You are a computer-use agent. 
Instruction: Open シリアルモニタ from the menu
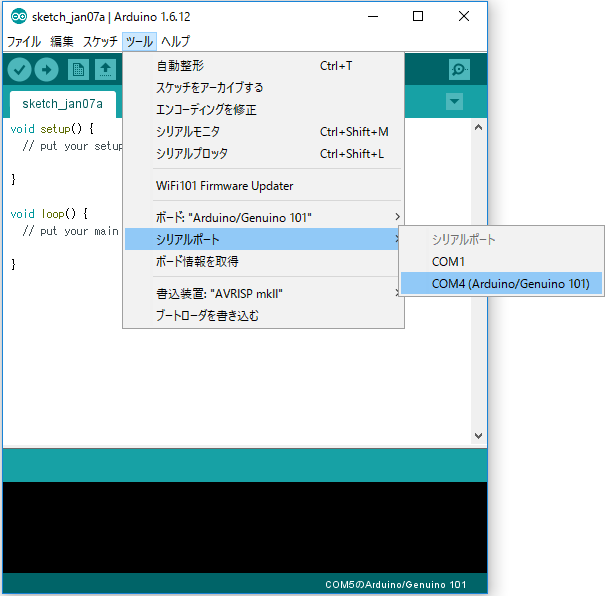pyautogui.click(x=264, y=132)
